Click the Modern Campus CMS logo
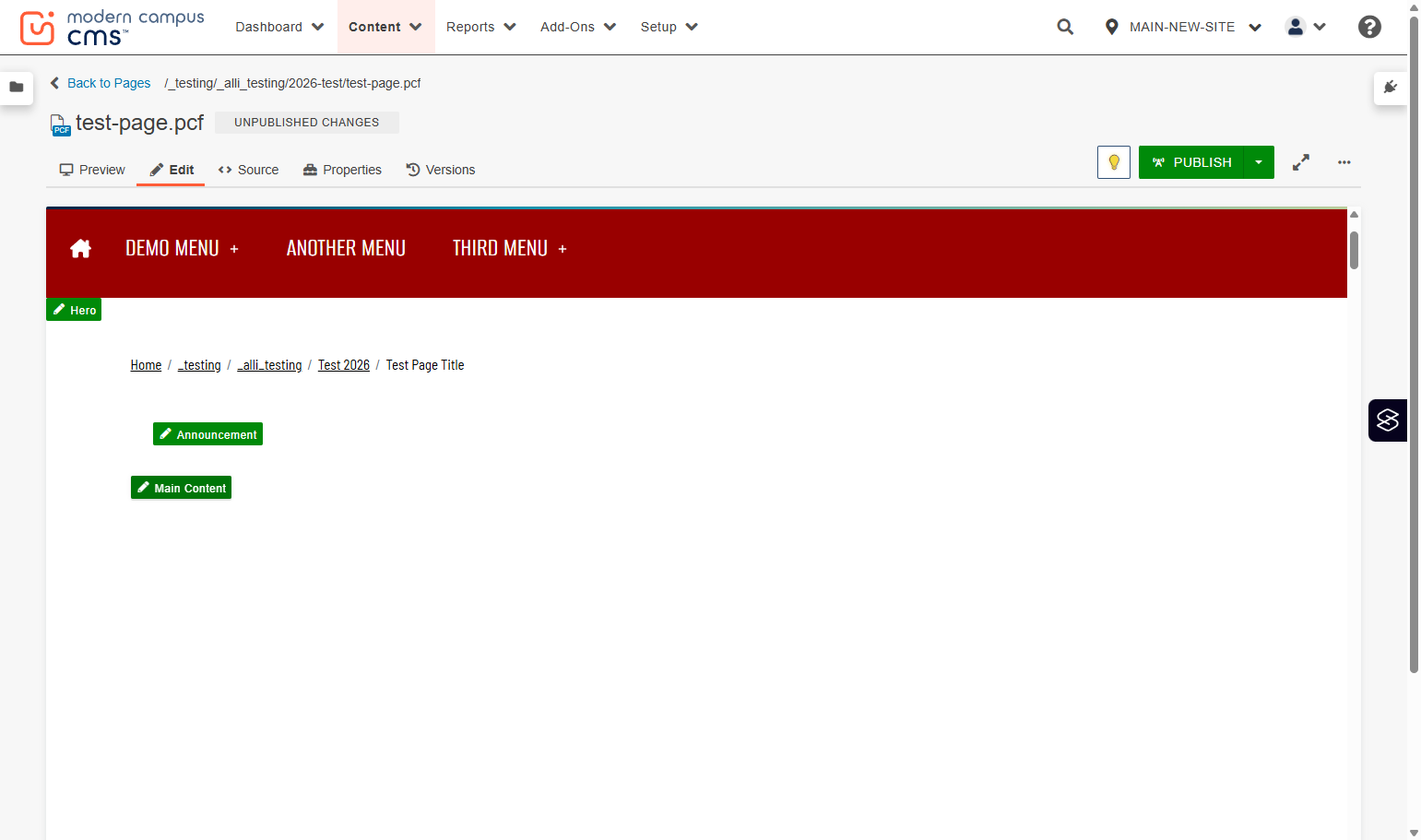Screen dimensions: 1421x840 click(x=112, y=28)
